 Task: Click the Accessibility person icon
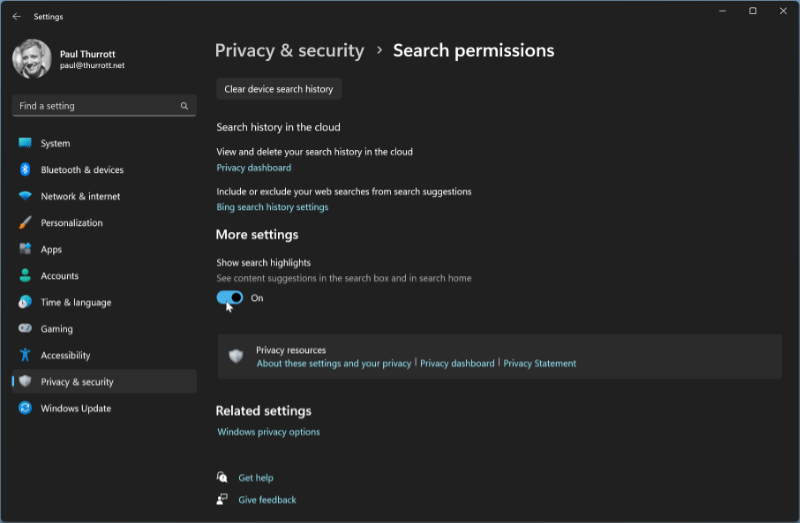[25, 355]
